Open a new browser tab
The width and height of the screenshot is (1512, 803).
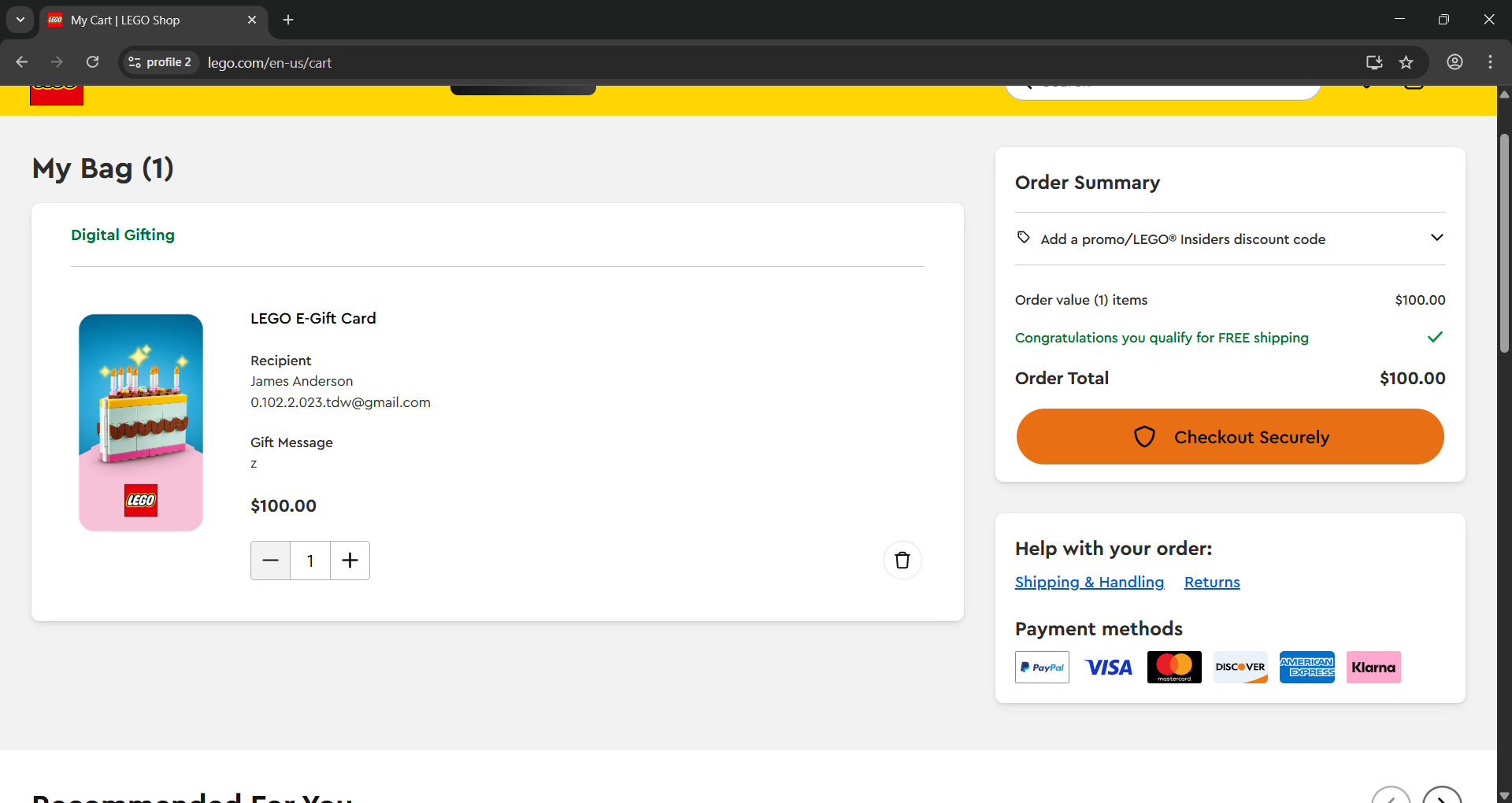coord(288,20)
